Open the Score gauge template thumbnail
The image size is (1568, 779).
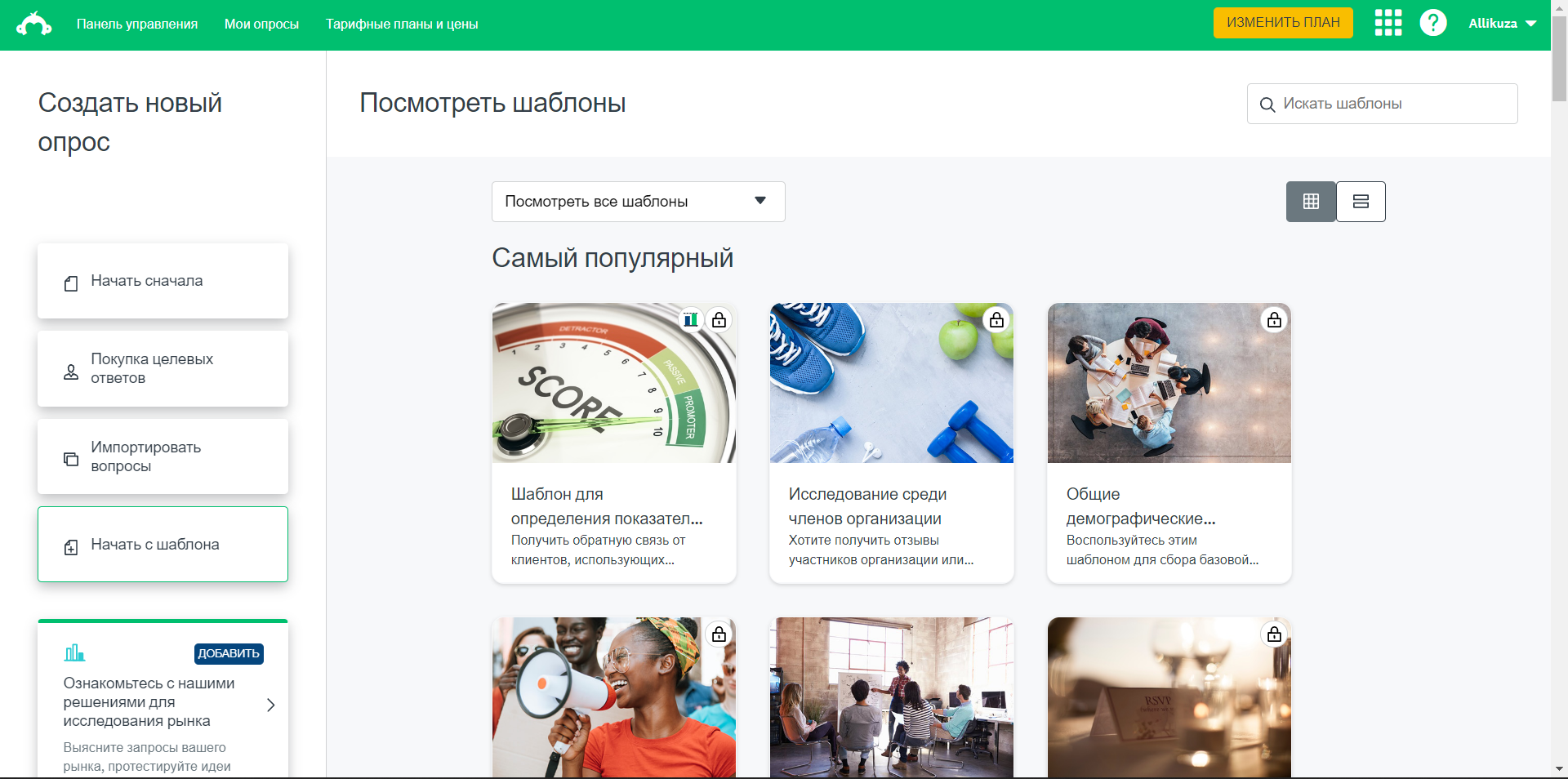tap(614, 383)
